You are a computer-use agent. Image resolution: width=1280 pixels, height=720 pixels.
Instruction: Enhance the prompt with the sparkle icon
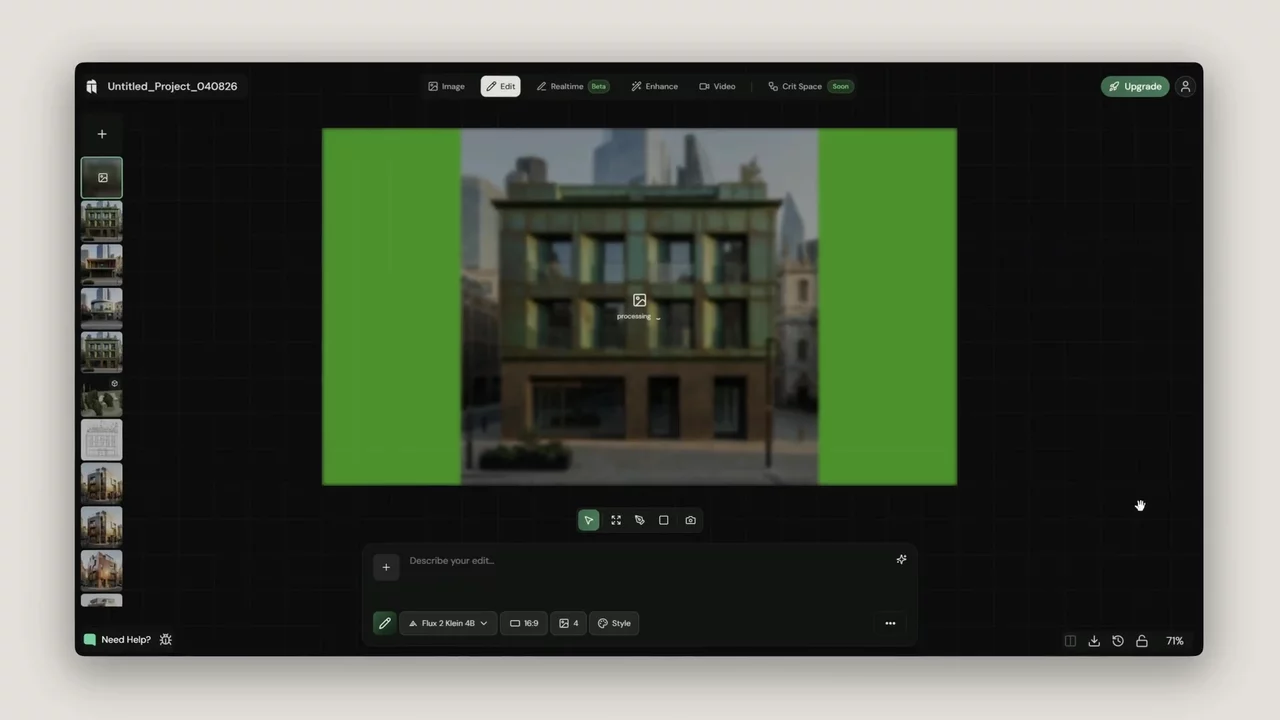[901, 560]
